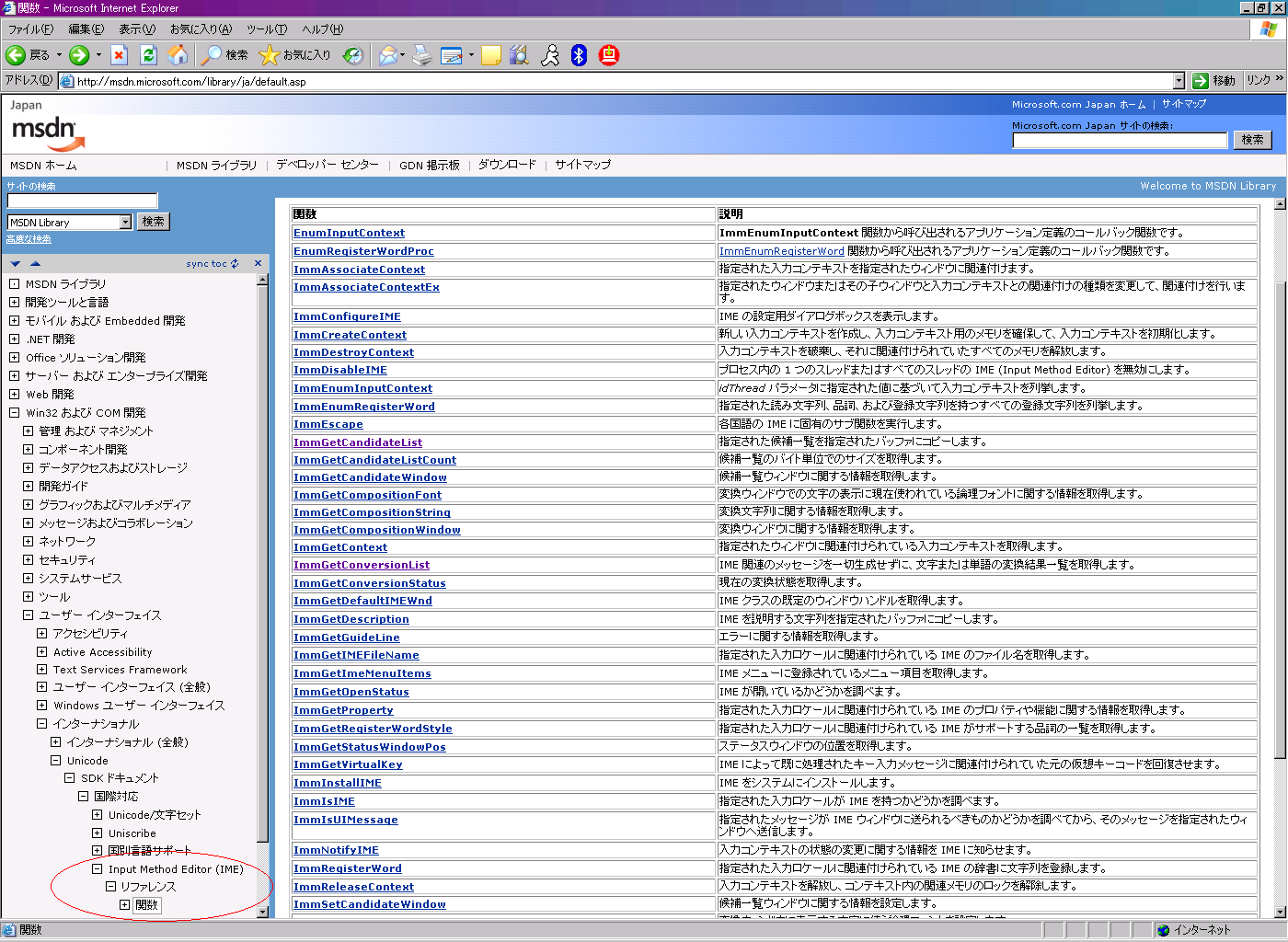Click 検索 button beside MSDN Library dropdown

tap(153, 222)
